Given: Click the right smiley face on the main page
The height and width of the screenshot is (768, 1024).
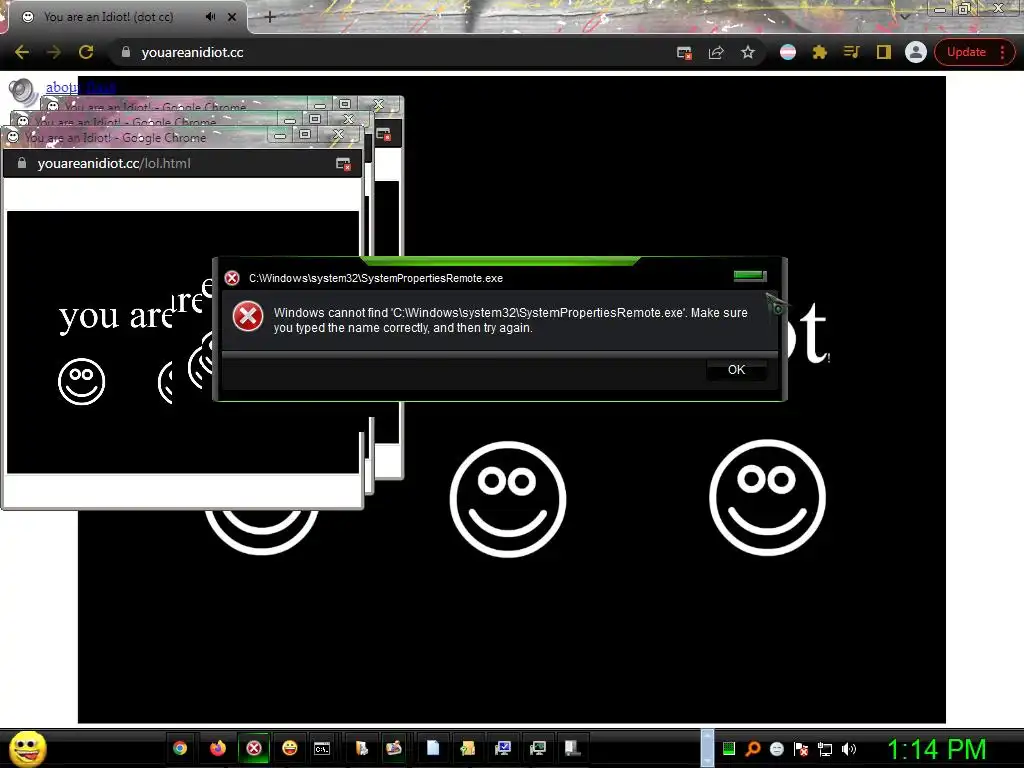Looking at the screenshot, I should point(767,498).
